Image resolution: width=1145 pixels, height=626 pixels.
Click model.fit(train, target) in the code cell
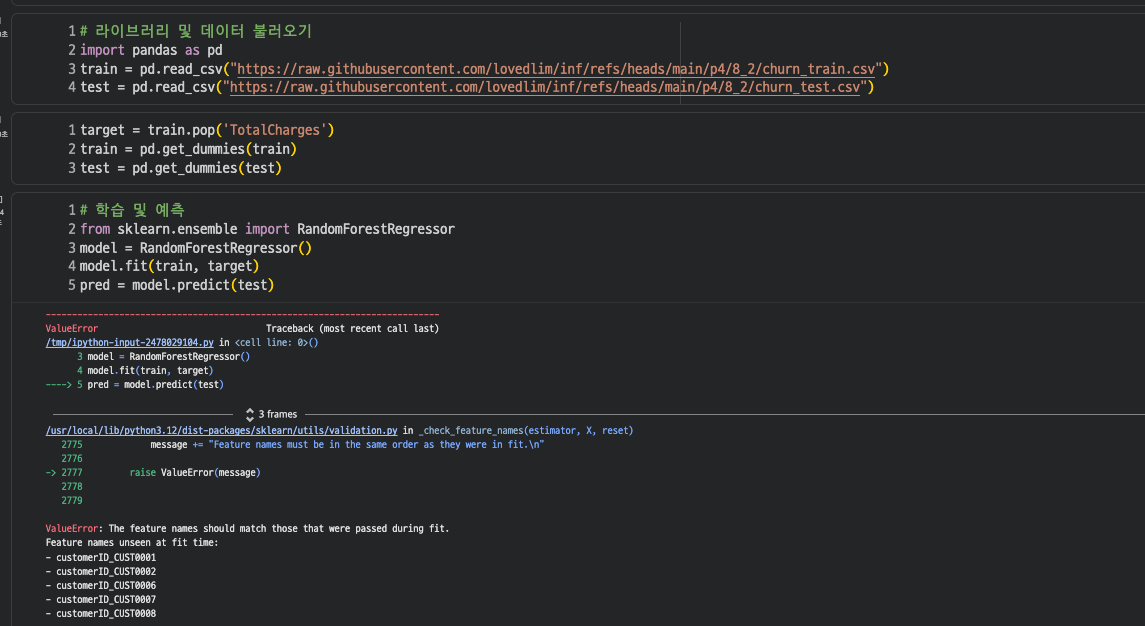click(169, 266)
